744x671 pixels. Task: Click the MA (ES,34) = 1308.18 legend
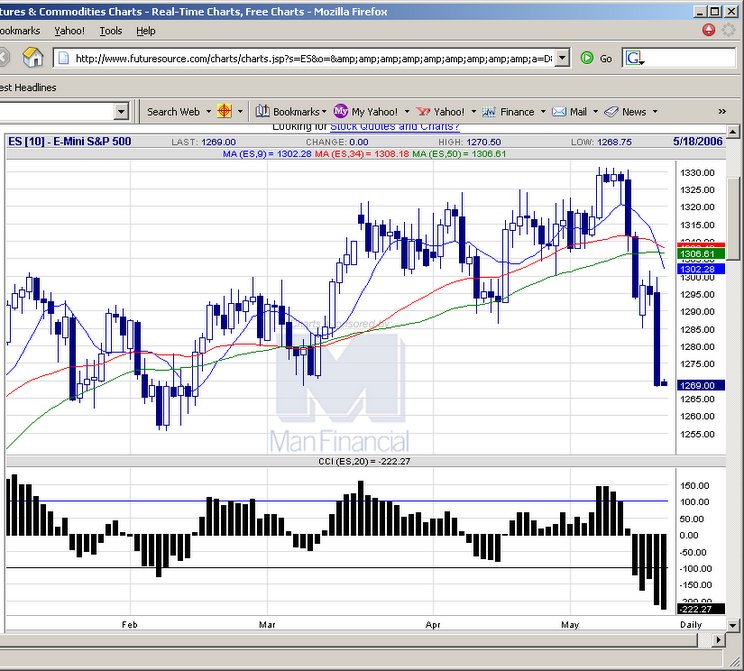point(362,154)
